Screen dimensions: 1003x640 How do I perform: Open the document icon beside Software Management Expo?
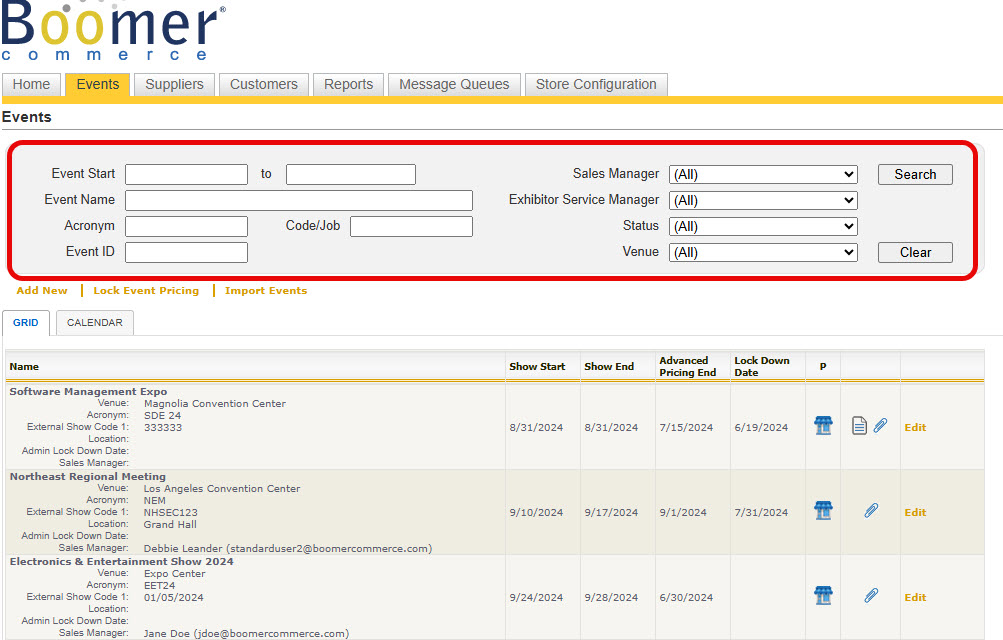(x=859, y=425)
